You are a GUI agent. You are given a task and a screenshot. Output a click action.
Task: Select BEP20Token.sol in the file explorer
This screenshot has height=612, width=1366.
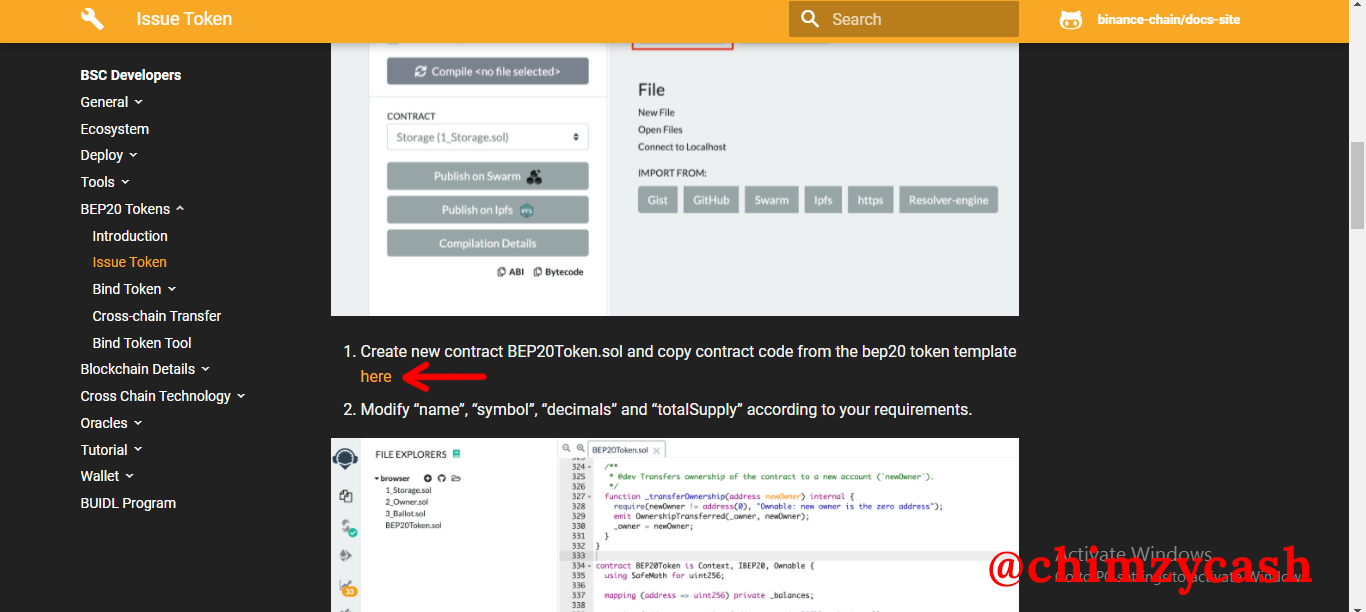click(x=413, y=525)
